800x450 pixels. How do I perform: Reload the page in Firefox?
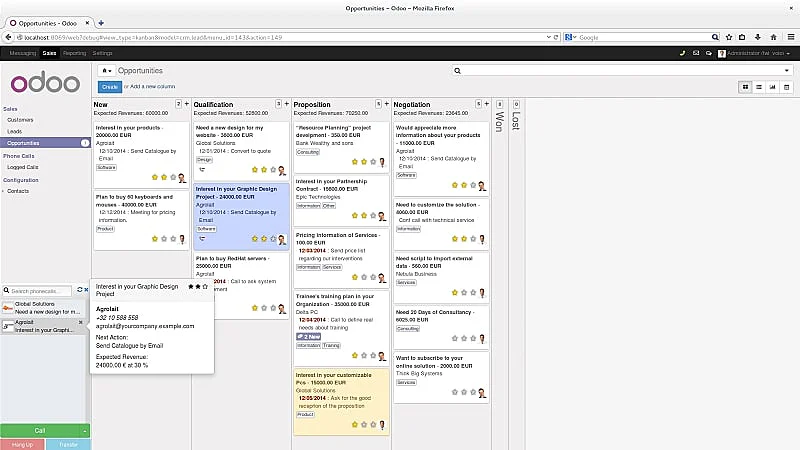556,37
